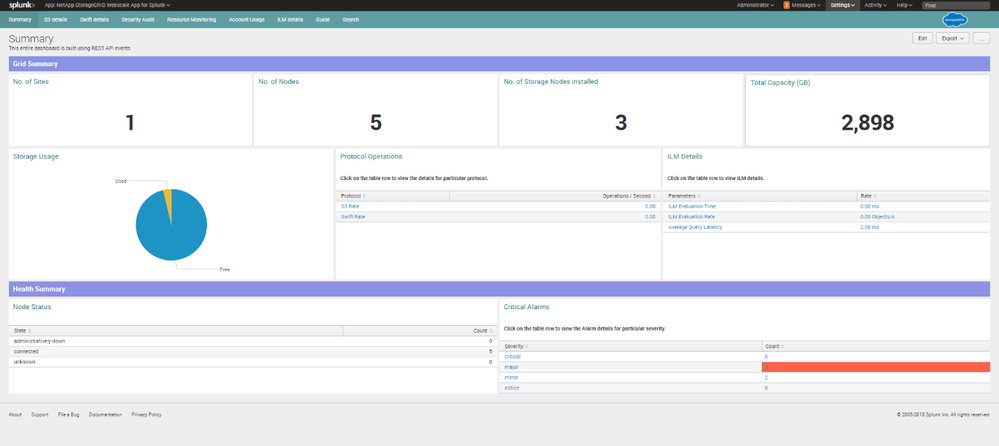Sort Protocol Operations by Protocol column

click(x=352, y=196)
